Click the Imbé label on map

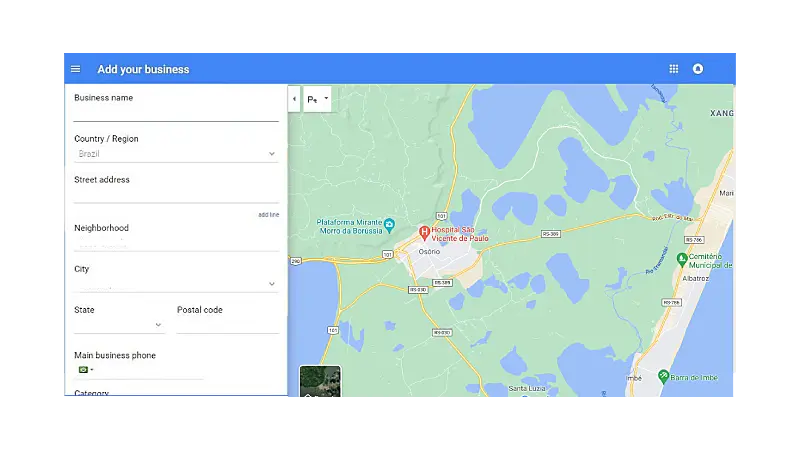click(x=634, y=378)
